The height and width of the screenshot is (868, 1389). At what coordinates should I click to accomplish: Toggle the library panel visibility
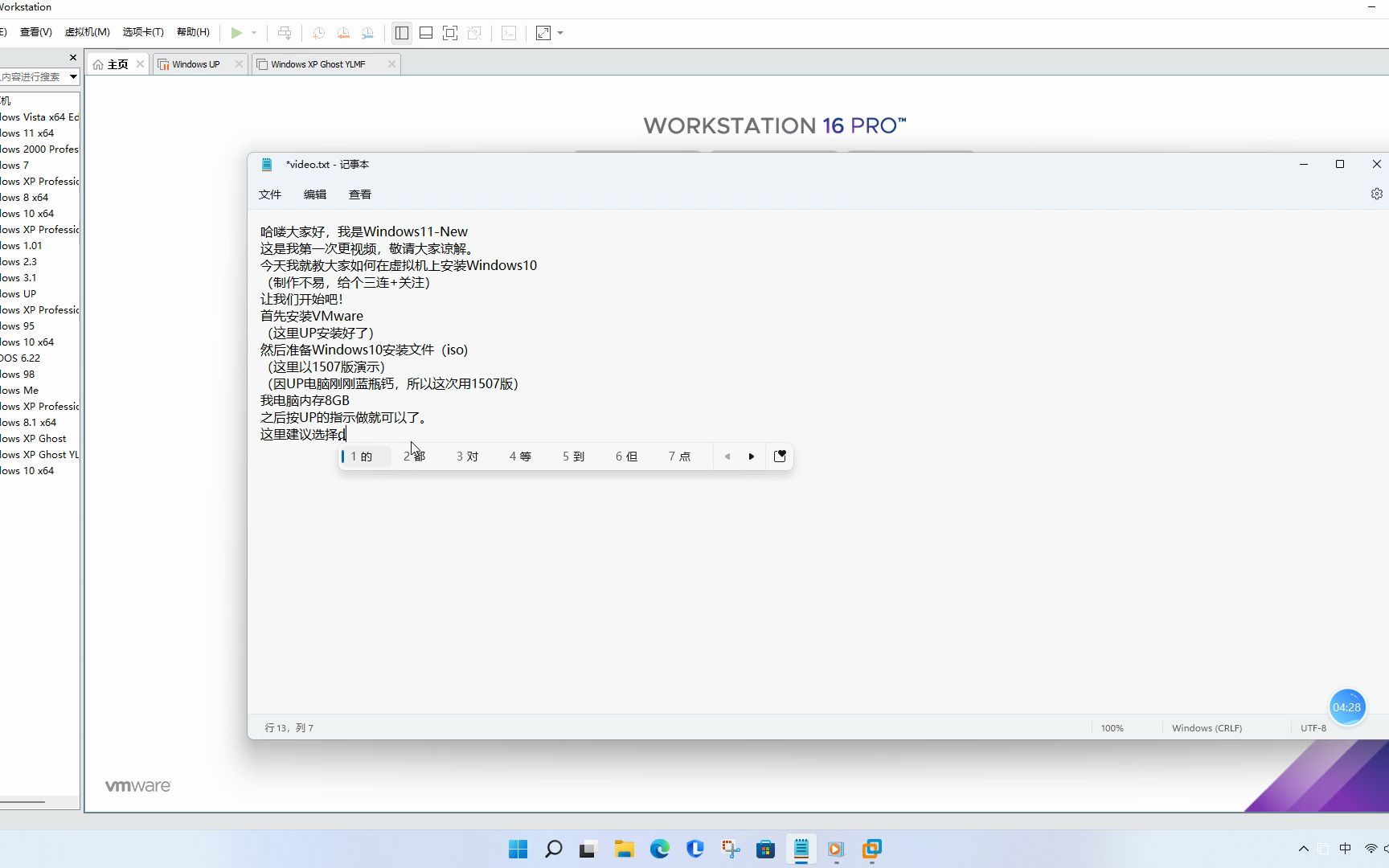[x=401, y=32]
